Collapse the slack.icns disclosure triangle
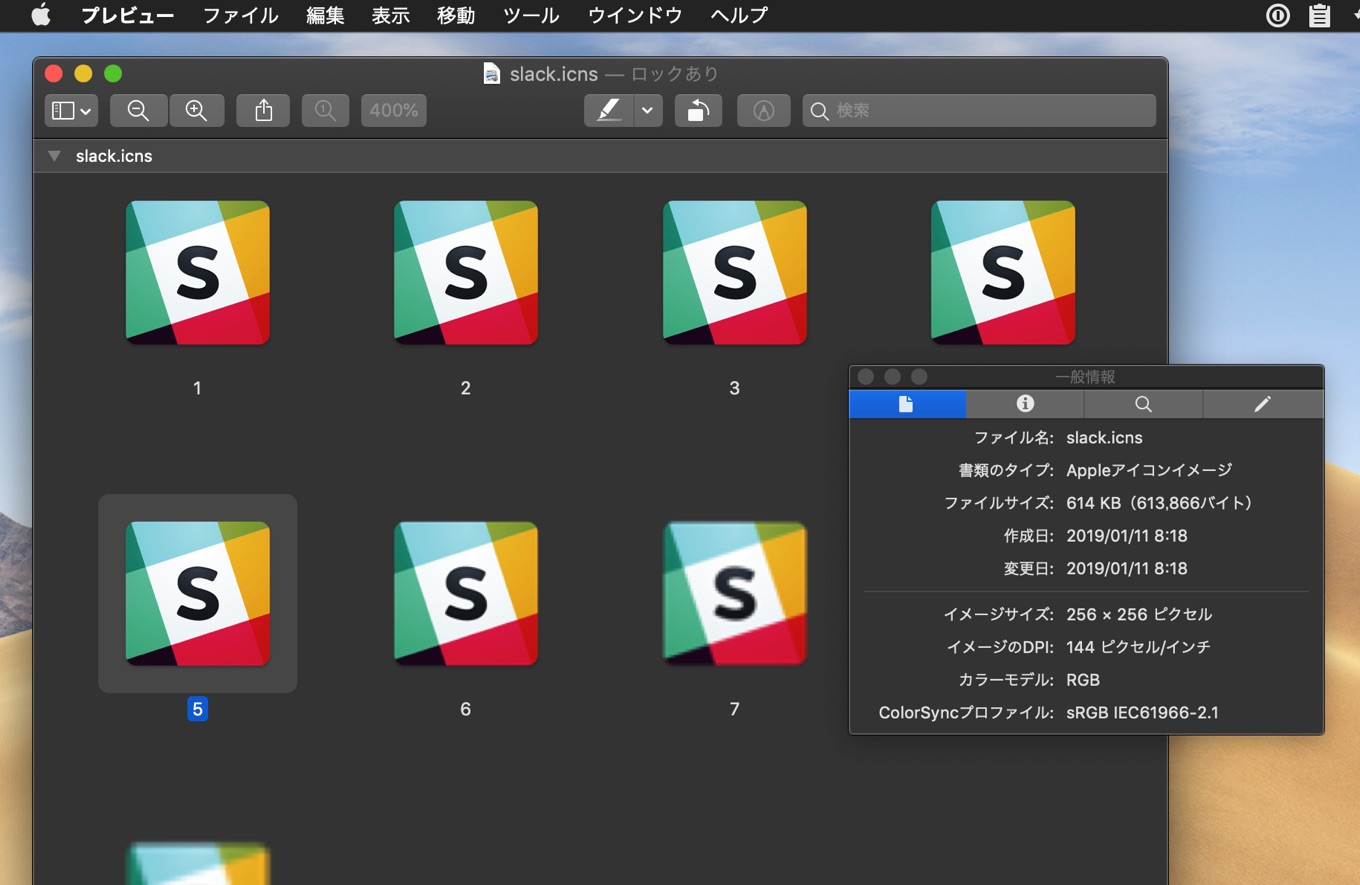This screenshot has width=1360, height=885. click(x=55, y=156)
